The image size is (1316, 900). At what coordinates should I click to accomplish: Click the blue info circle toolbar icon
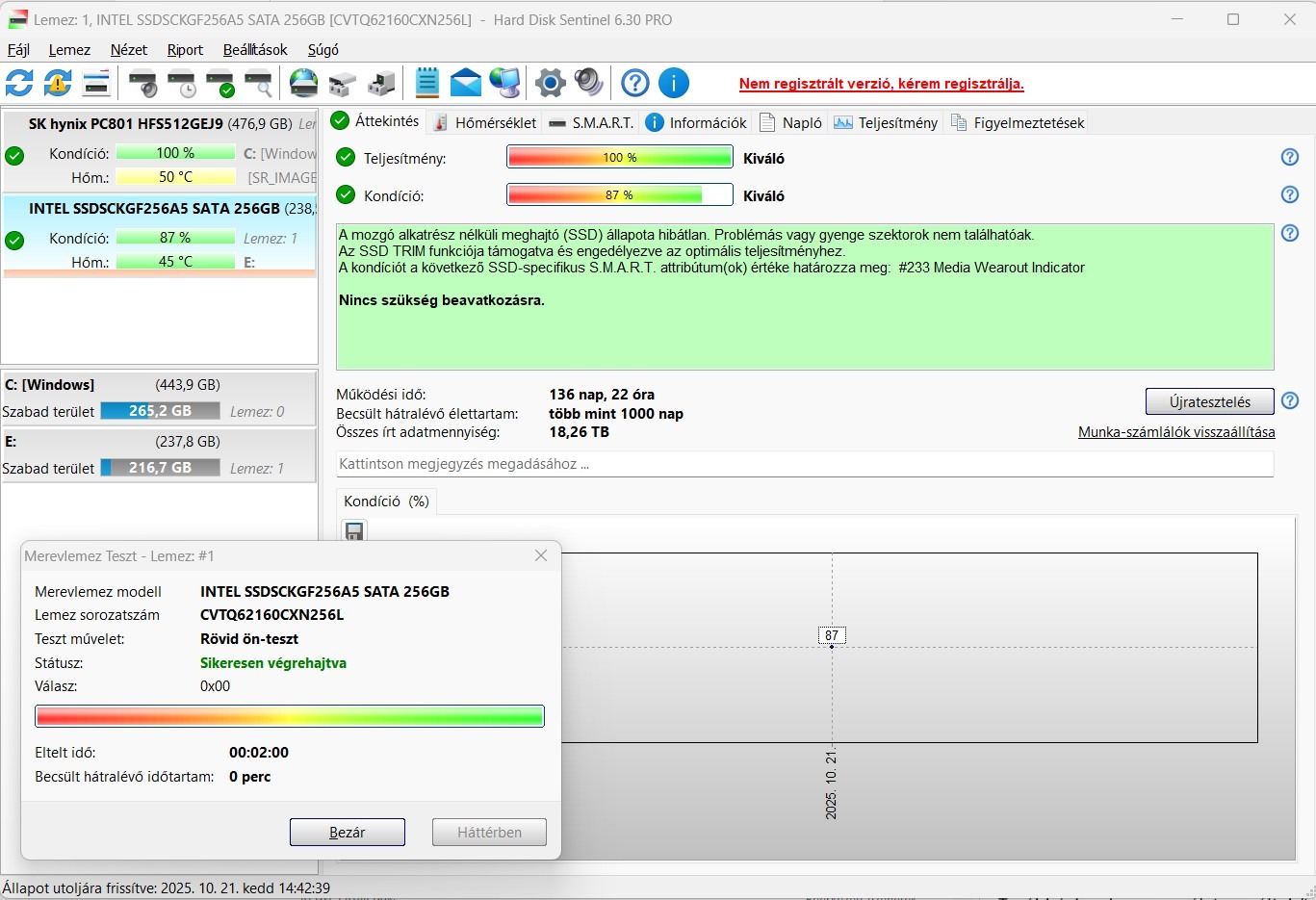674,83
